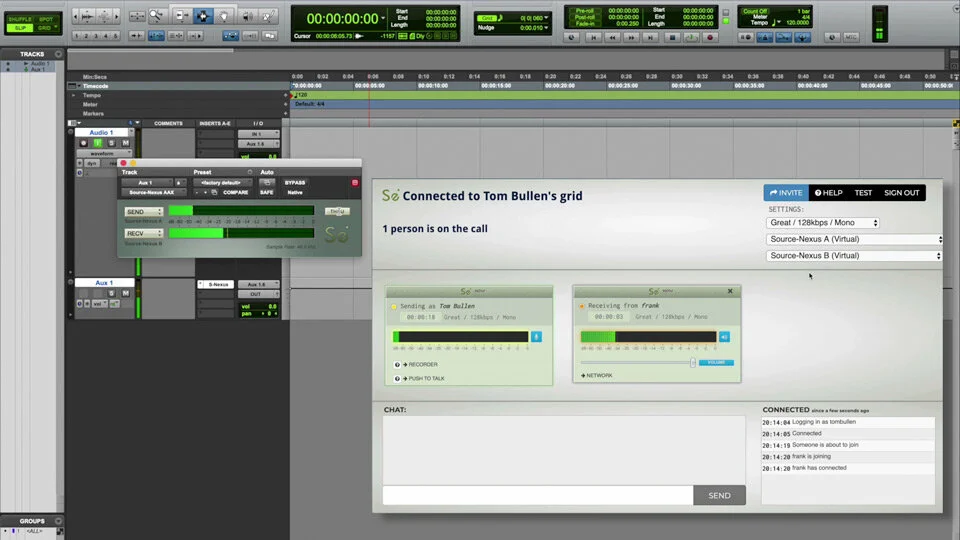Open factory default preset dropdown
This screenshot has width=960, height=540.
[x=221, y=182]
